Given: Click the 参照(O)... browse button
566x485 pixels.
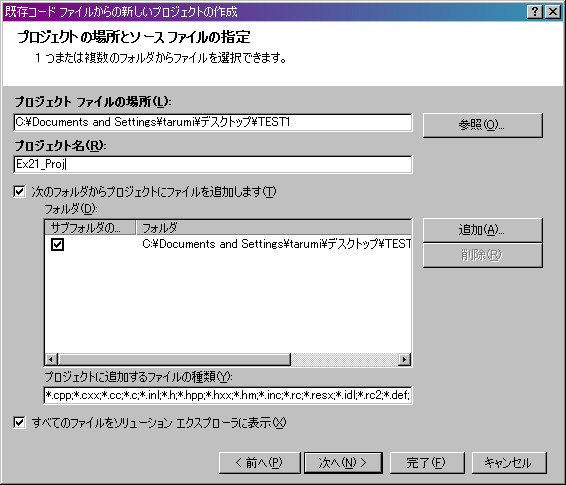Looking at the screenshot, I should pyautogui.click(x=483, y=125).
